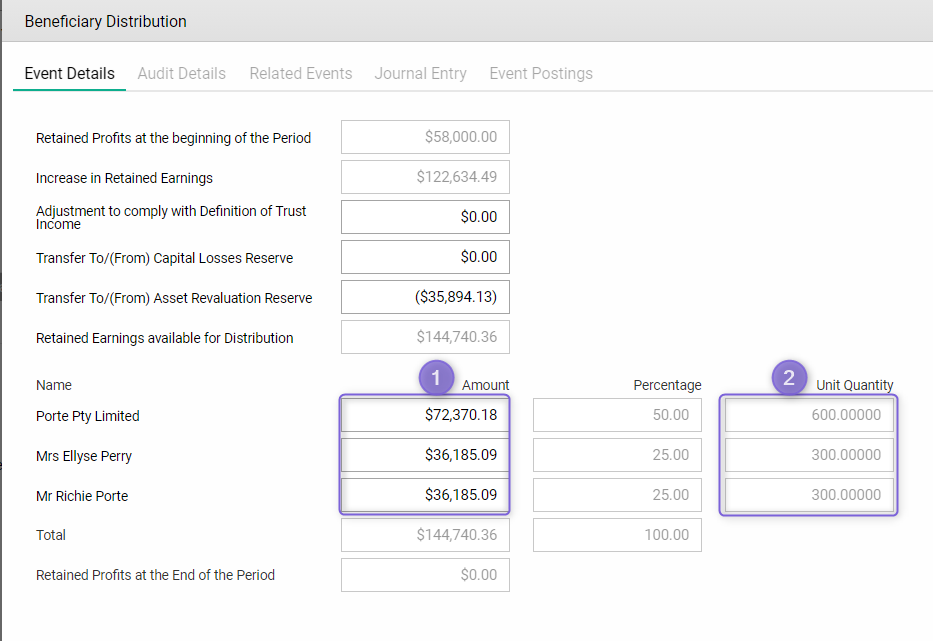Click the Retained Earnings available for Distribution field
The width and height of the screenshot is (933, 641).
[x=425, y=337]
